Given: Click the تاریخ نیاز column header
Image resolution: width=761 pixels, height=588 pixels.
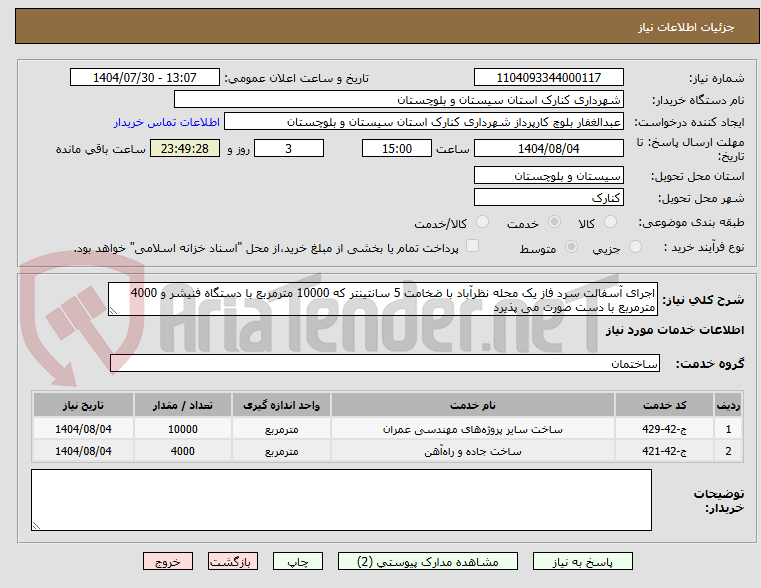Looking at the screenshot, I should tap(83, 405).
